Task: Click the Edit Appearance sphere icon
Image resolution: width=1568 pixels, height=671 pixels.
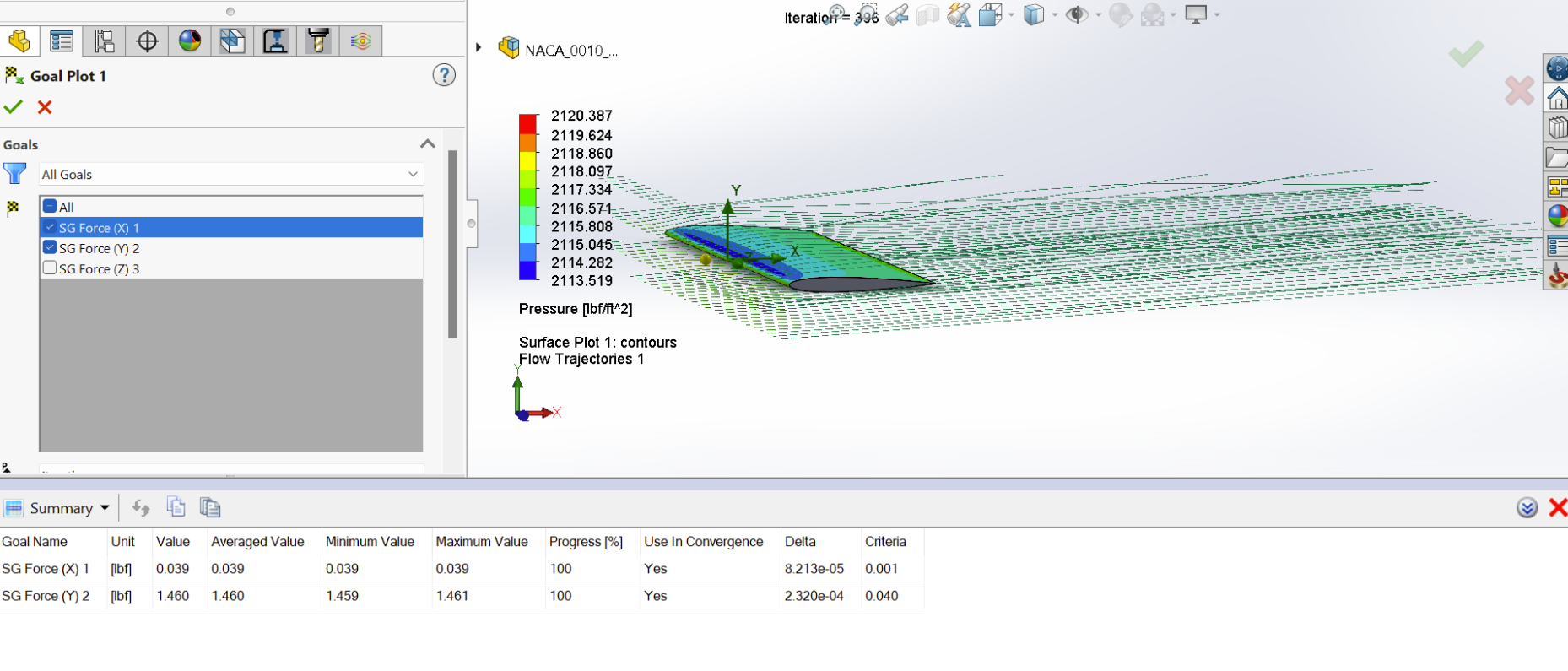Action: 1121,15
